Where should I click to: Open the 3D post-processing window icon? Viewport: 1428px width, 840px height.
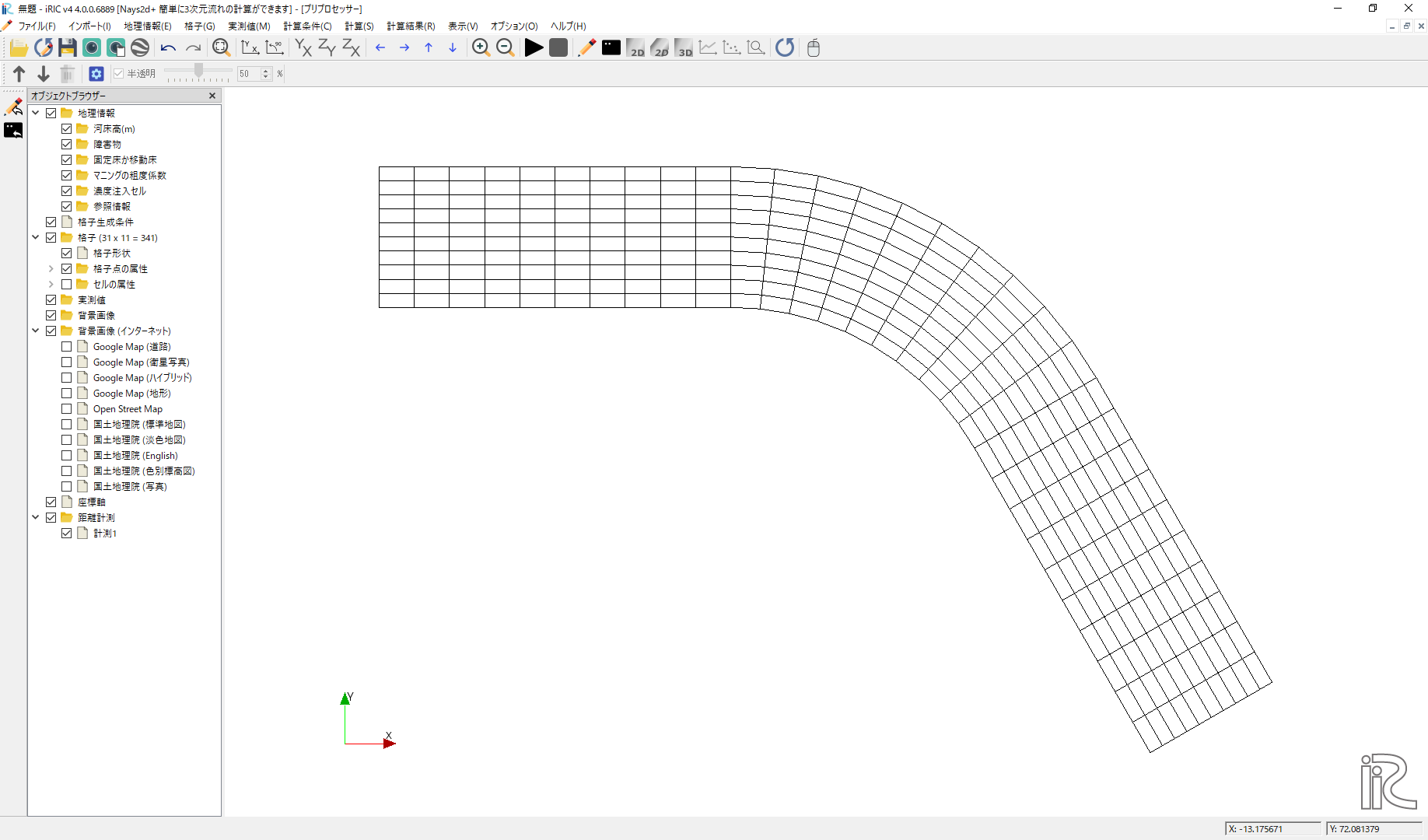[684, 48]
